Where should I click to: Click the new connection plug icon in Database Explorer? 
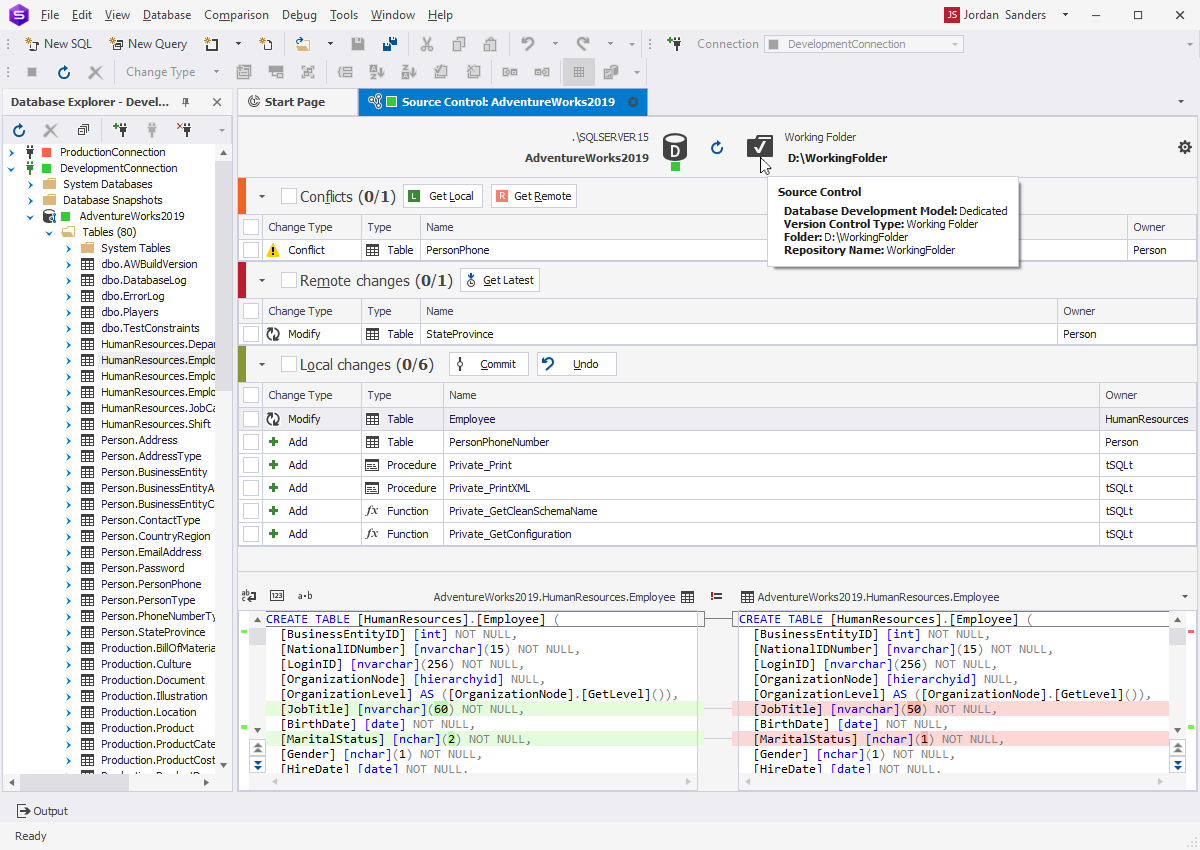point(120,130)
